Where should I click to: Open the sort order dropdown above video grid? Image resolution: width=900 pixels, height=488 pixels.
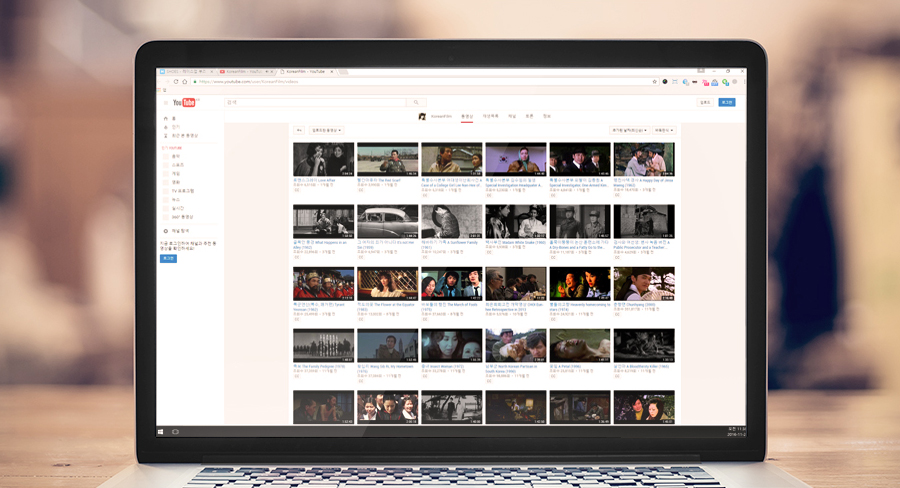[x=629, y=130]
